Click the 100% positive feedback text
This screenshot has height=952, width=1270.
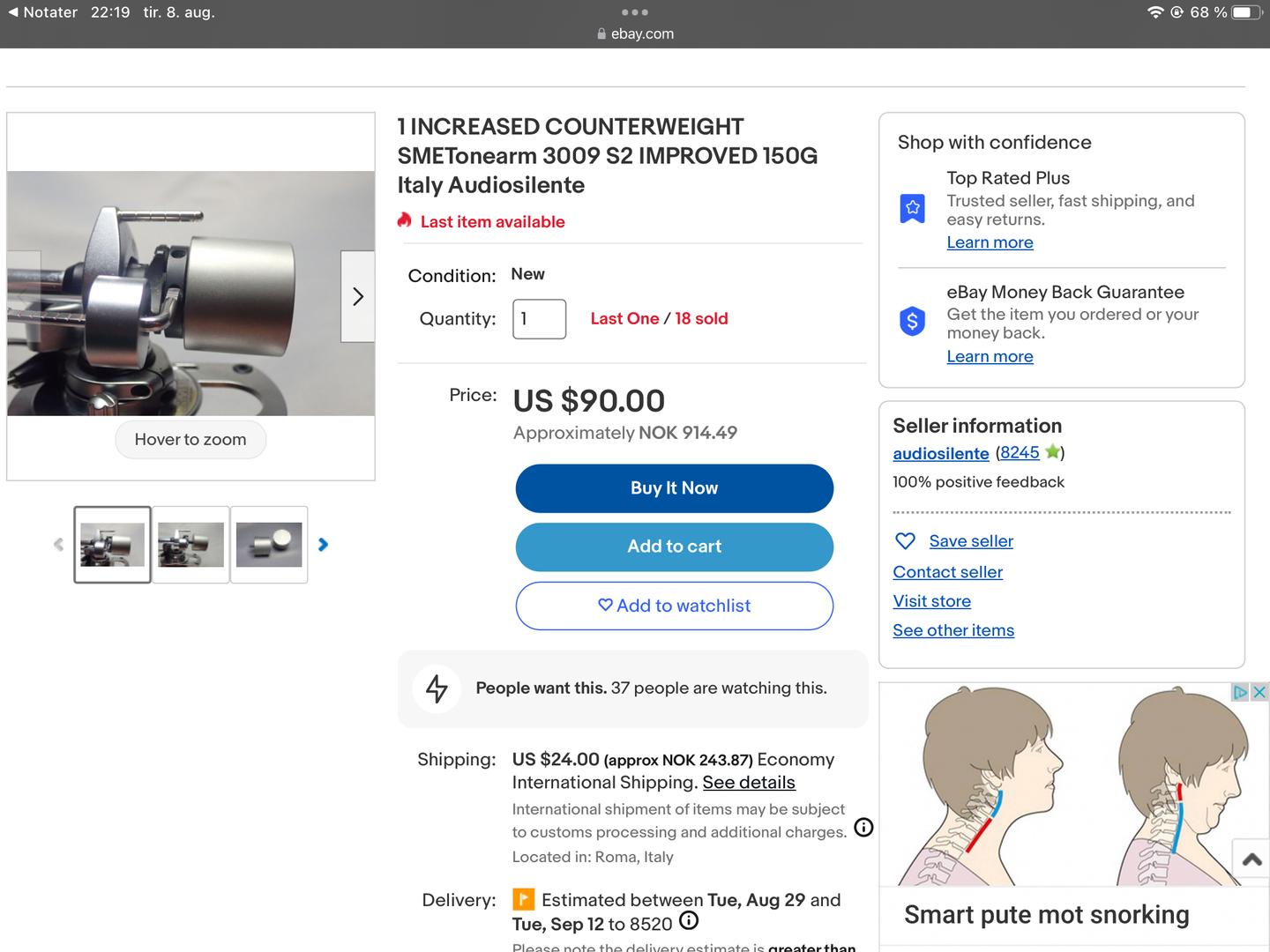pyautogui.click(x=979, y=482)
